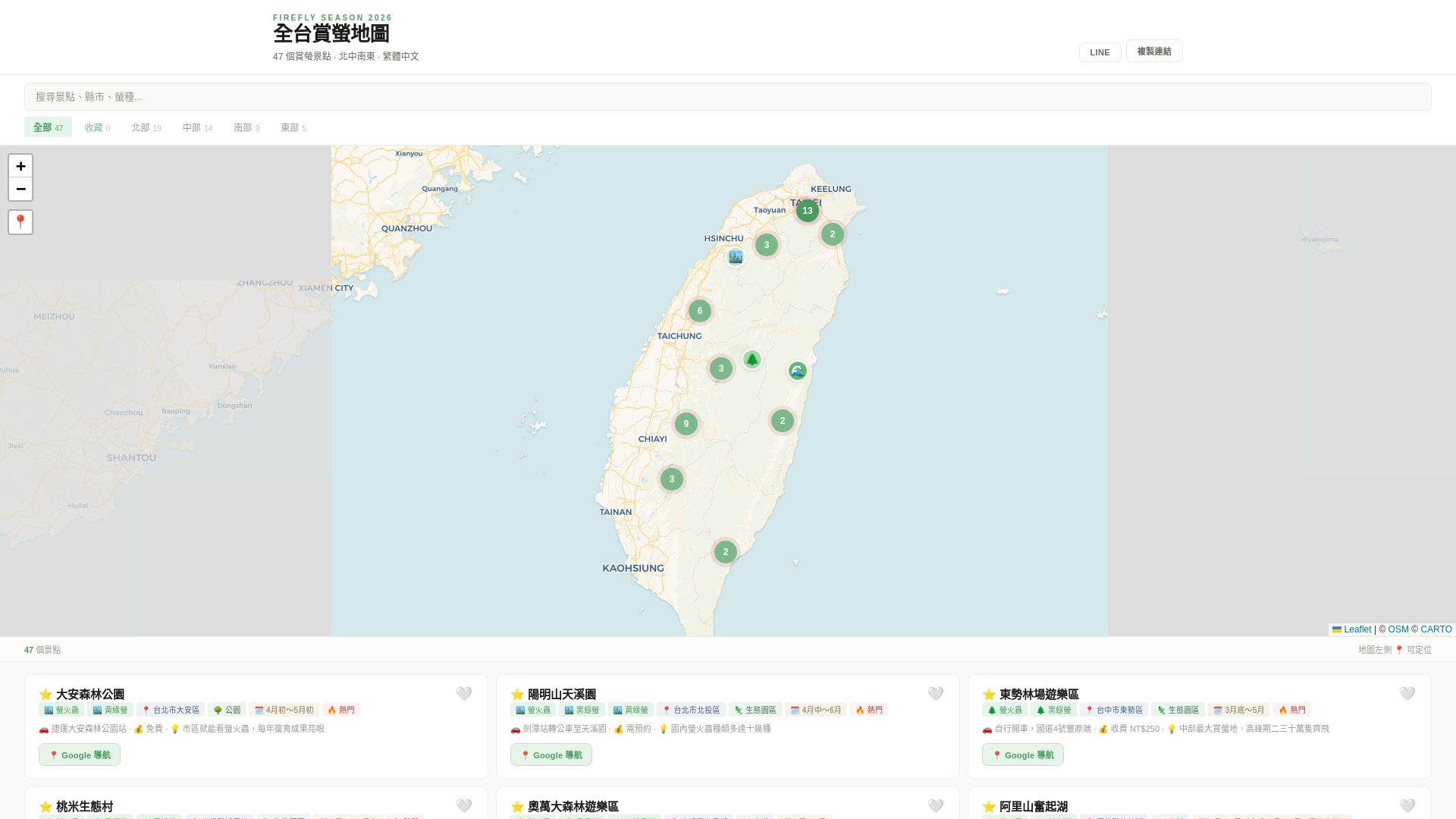Share the map via LINE button

(x=1100, y=52)
